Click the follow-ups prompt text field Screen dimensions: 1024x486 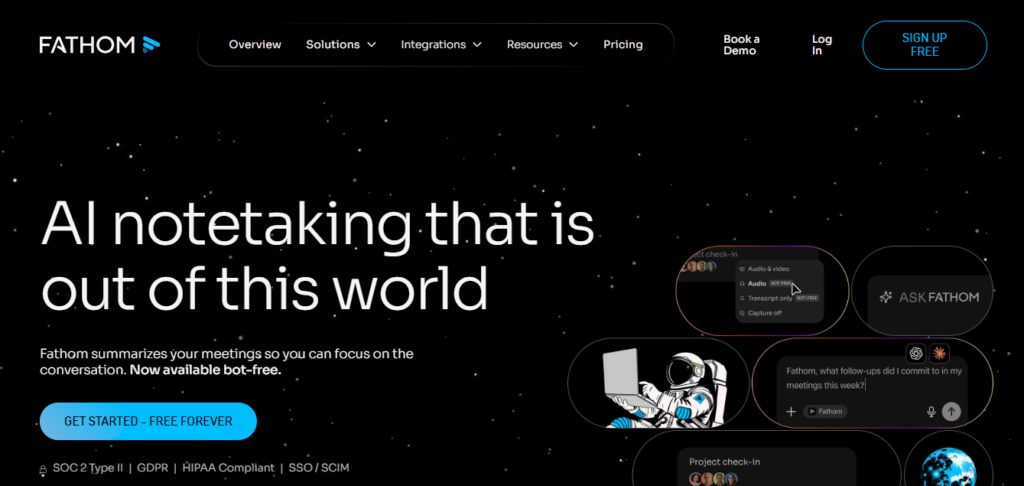(x=874, y=378)
